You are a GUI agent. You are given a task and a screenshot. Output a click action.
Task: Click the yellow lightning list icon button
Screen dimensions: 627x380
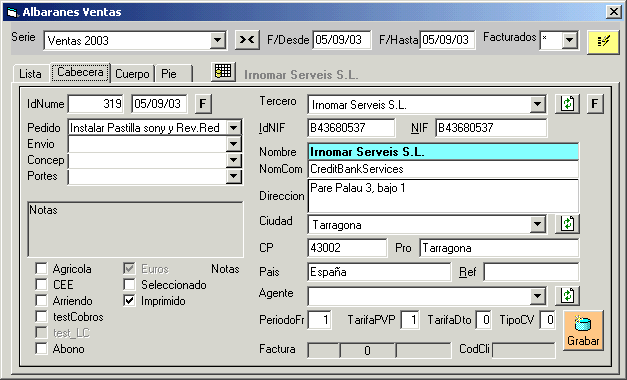coord(603,42)
